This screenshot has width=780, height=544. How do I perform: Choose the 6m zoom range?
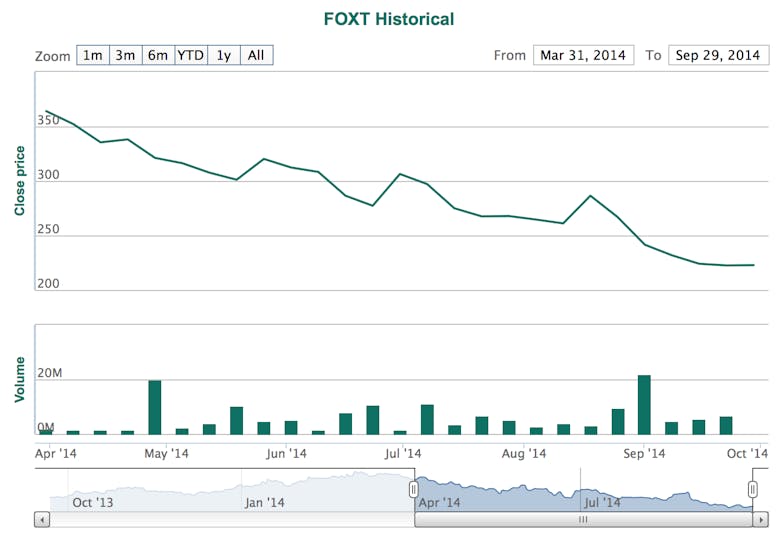pos(158,55)
